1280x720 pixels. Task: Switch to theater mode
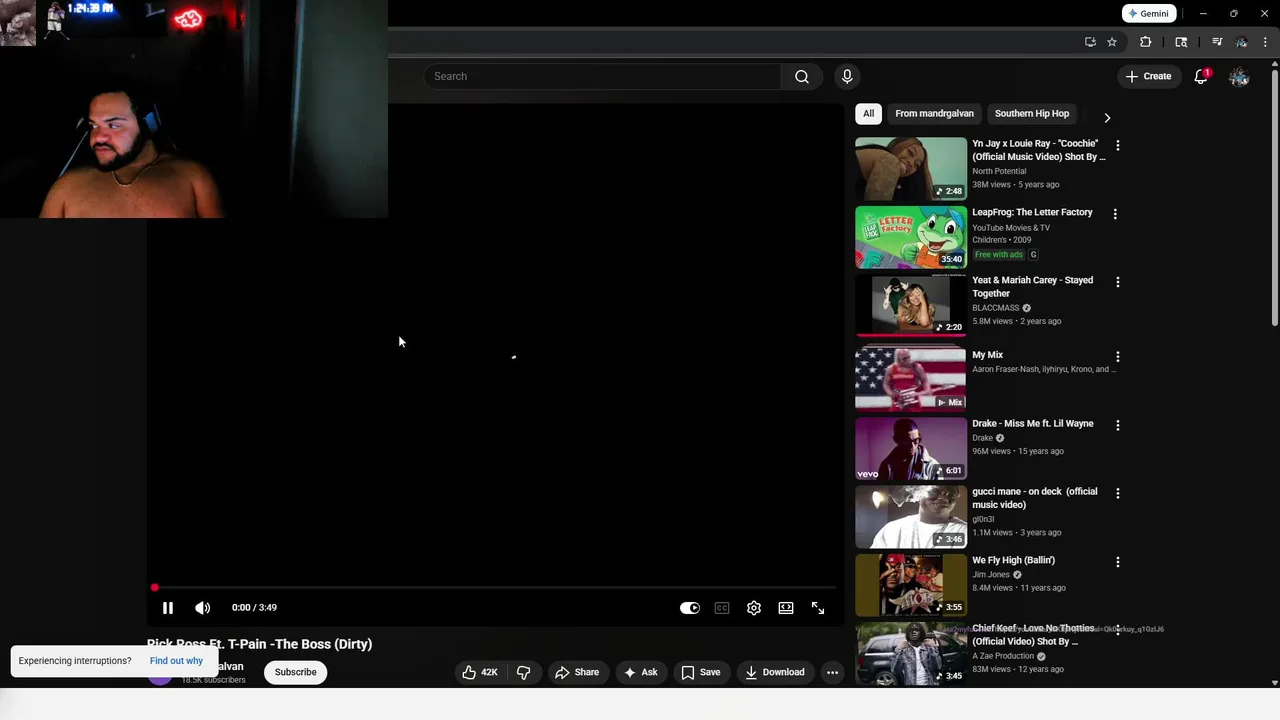pyautogui.click(x=786, y=608)
